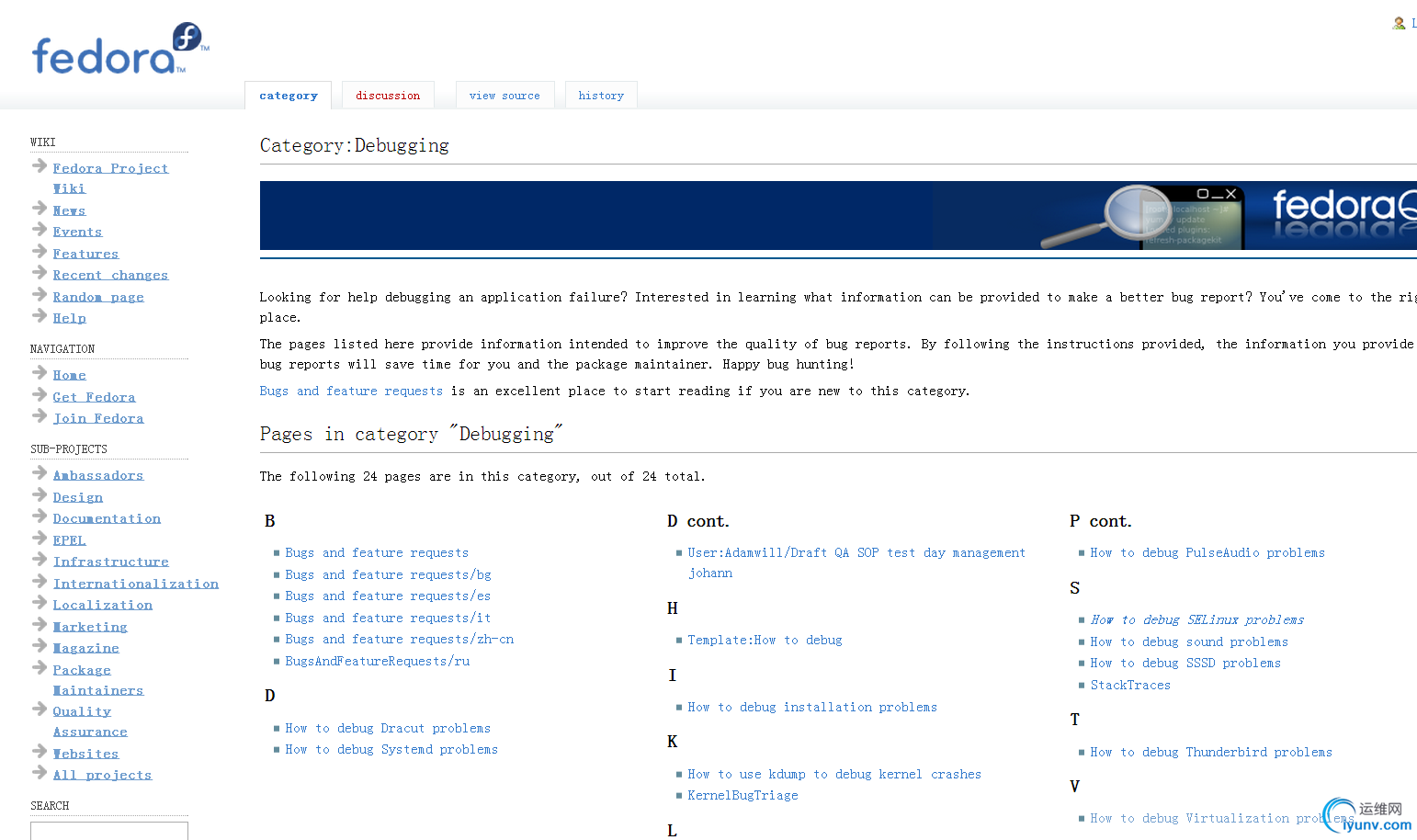Image resolution: width=1417 pixels, height=840 pixels.
Task: Open Bugs and feature requests intro link
Action: (x=351, y=391)
